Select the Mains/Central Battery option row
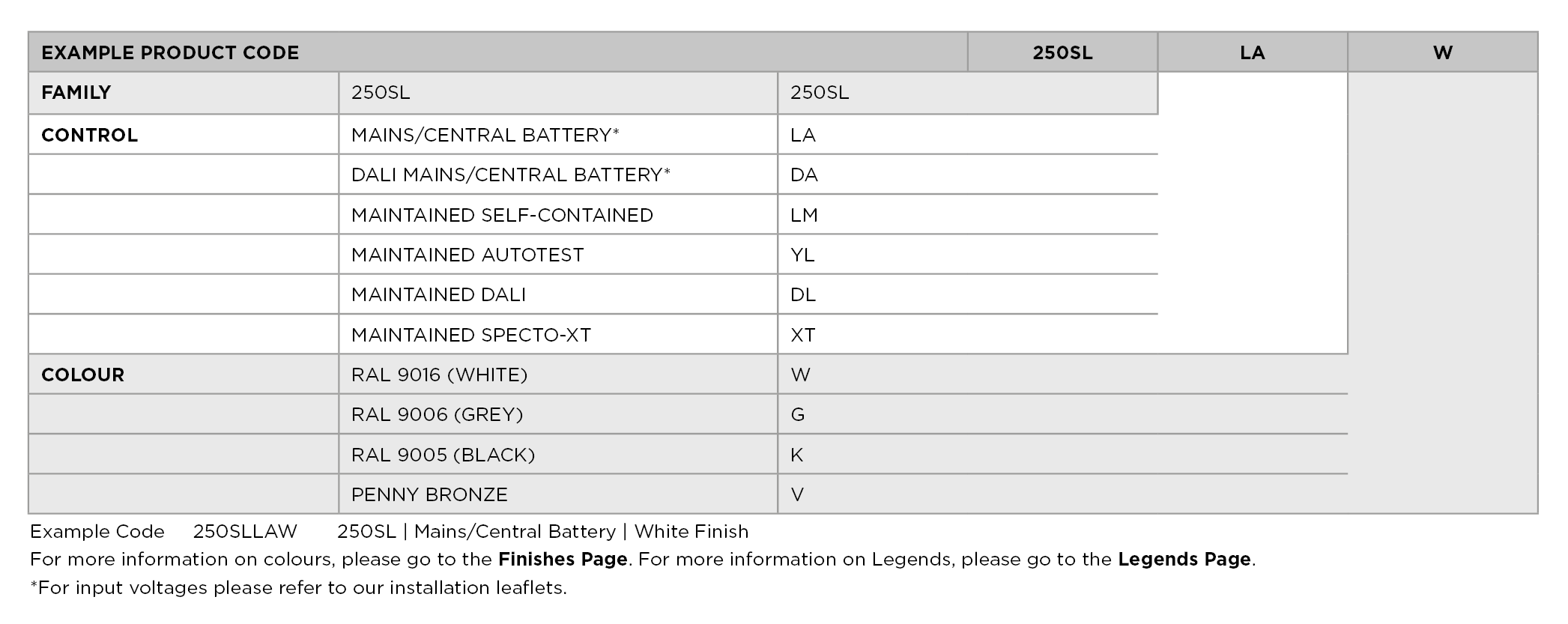 tap(485, 135)
